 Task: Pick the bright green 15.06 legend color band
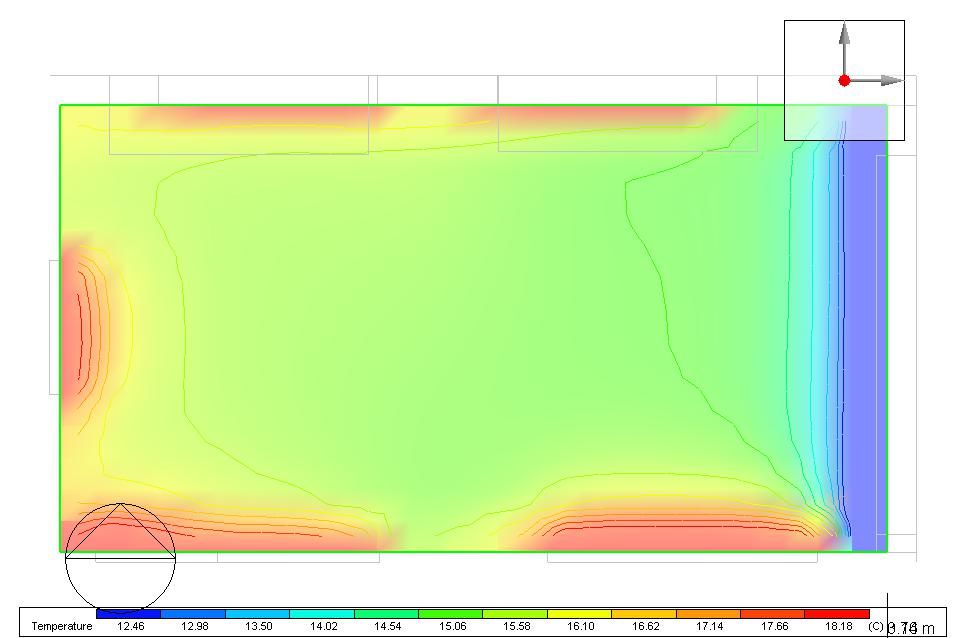tap(451, 614)
